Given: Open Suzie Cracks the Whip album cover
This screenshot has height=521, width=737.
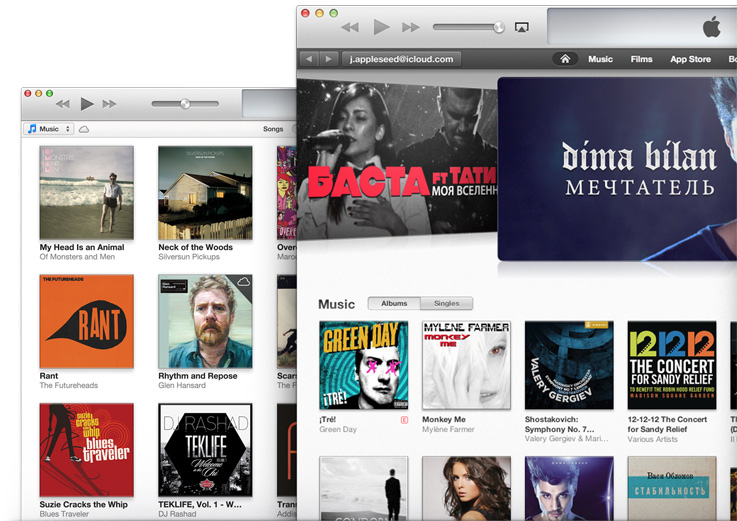Looking at the screenshot, I should pyautogui.click(x=86, y=450).
